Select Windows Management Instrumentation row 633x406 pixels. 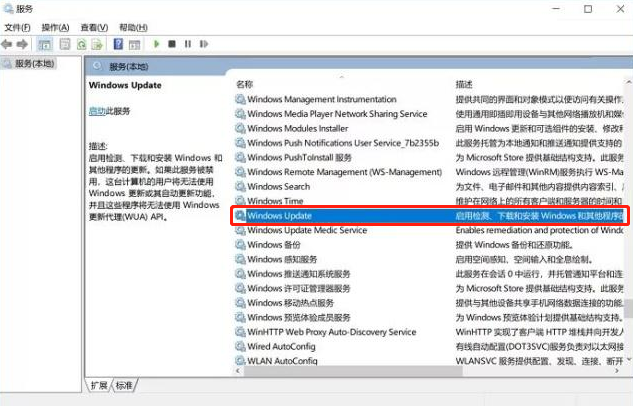pos(430,99)
